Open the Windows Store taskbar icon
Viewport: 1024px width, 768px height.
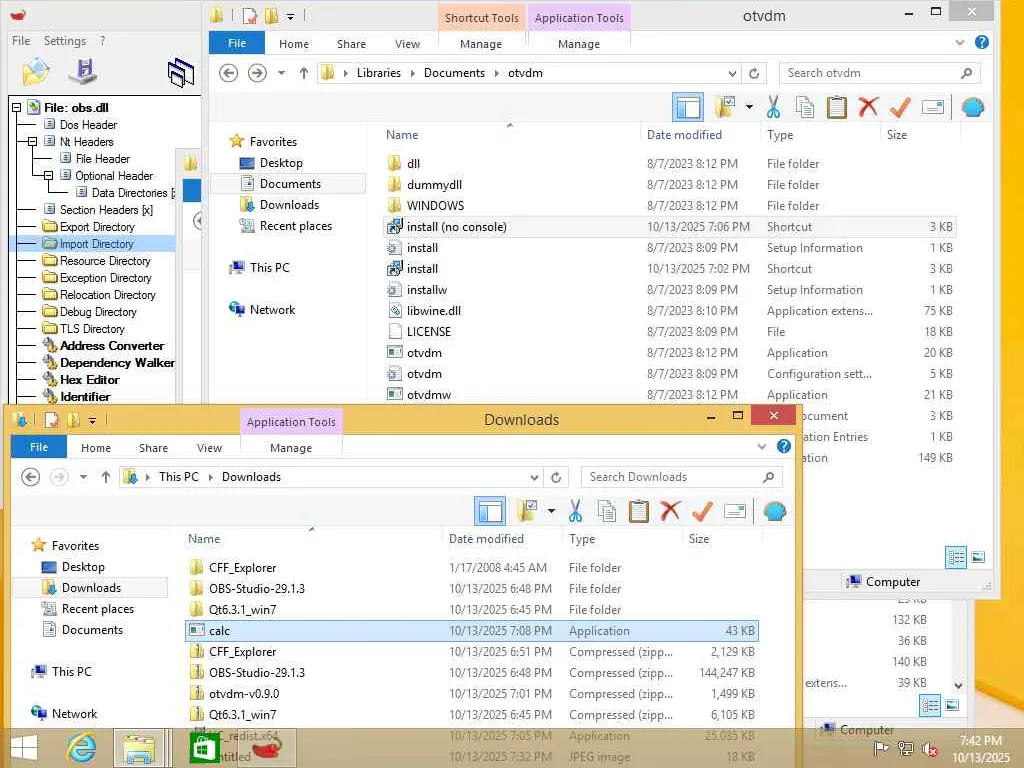tap(204, 748)
